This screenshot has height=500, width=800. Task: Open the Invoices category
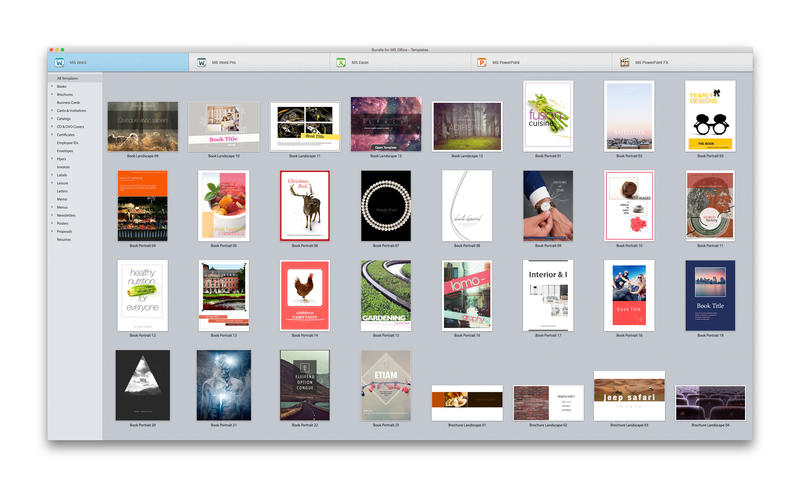[64, 167]
